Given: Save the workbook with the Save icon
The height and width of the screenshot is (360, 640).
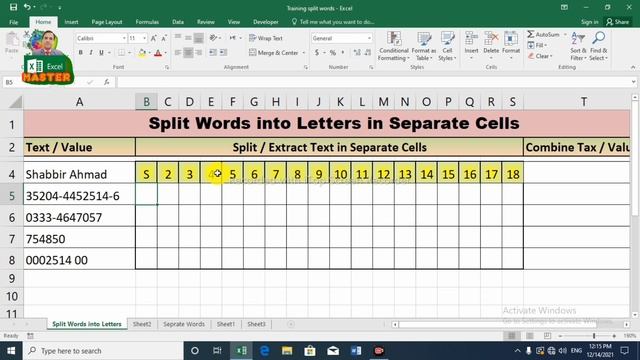Looking at the screenshot, I should 13,7.
